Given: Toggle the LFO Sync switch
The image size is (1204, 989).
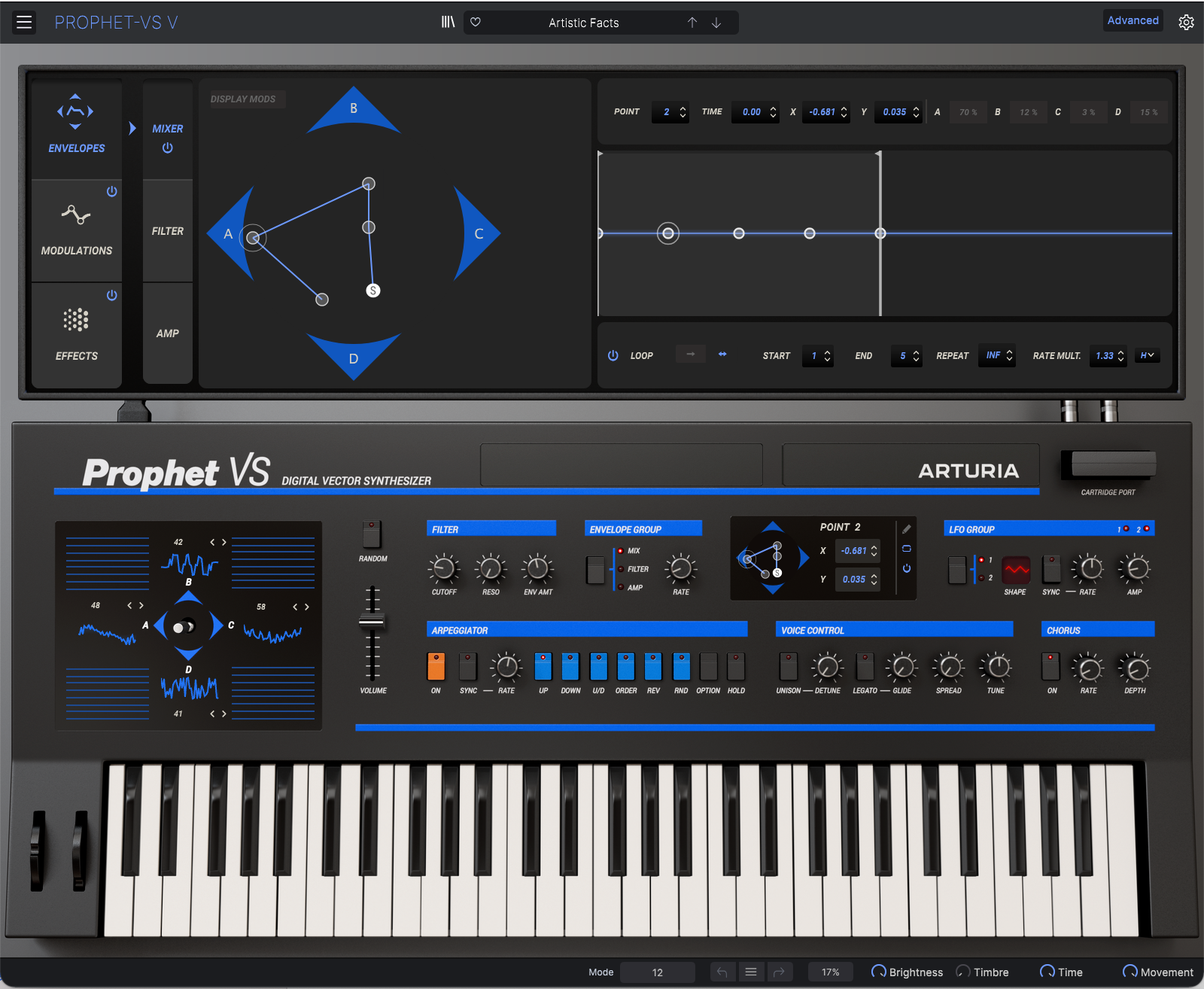Looking at the screenshot, I should (x=1051, y=570).
